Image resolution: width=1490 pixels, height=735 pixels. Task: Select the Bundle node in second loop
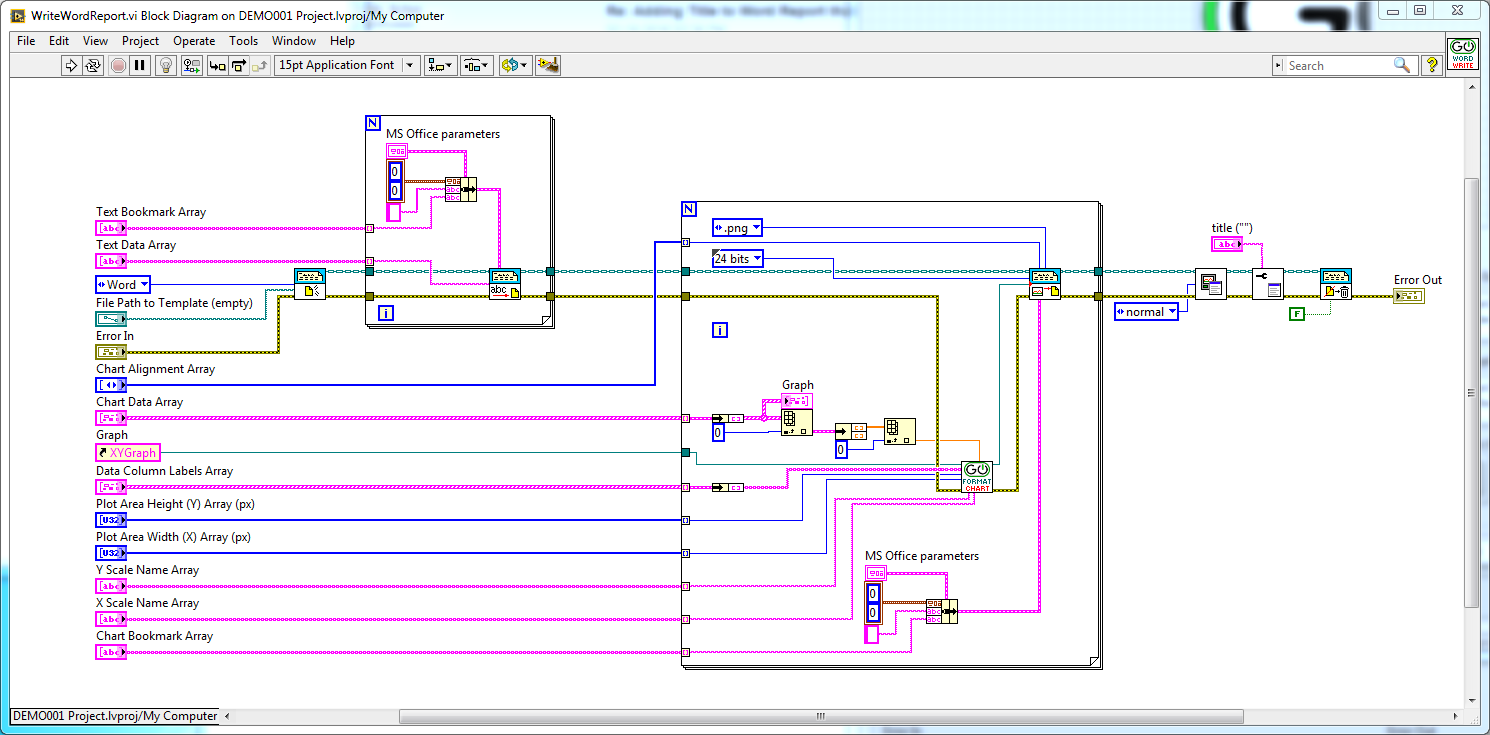(x=942, y=611)
